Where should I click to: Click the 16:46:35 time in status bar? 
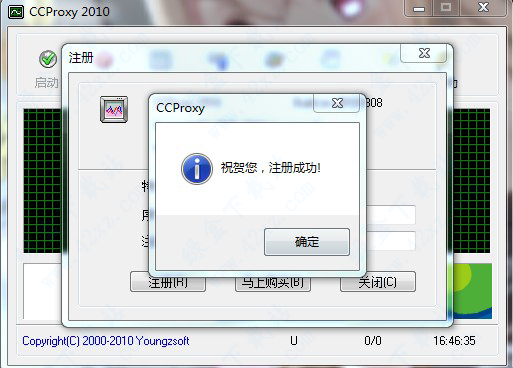(454, 341)
